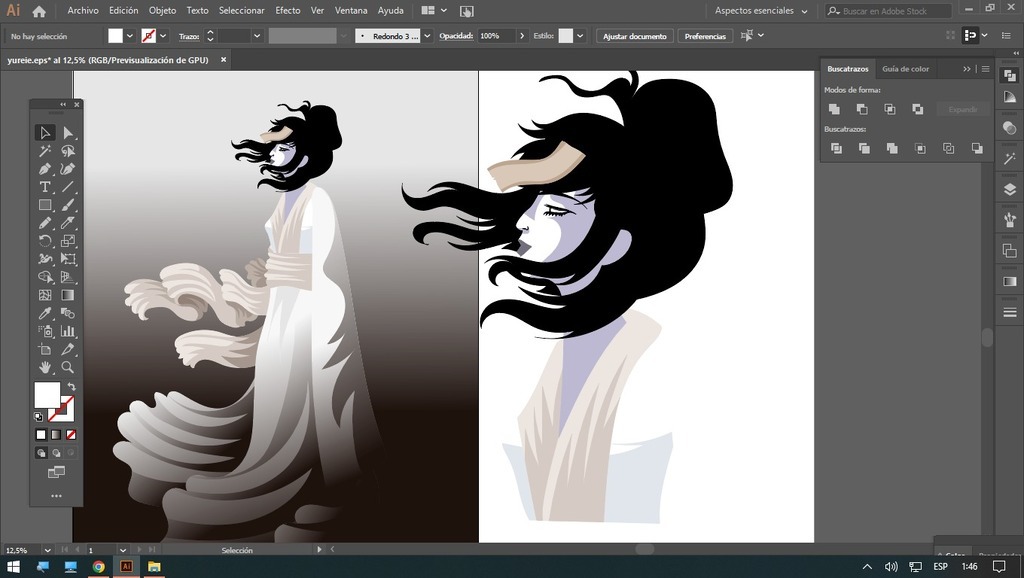This screenshot has height=578, width=1024.
Task: Click the Direct Selection tool
Action: point(68,133)
